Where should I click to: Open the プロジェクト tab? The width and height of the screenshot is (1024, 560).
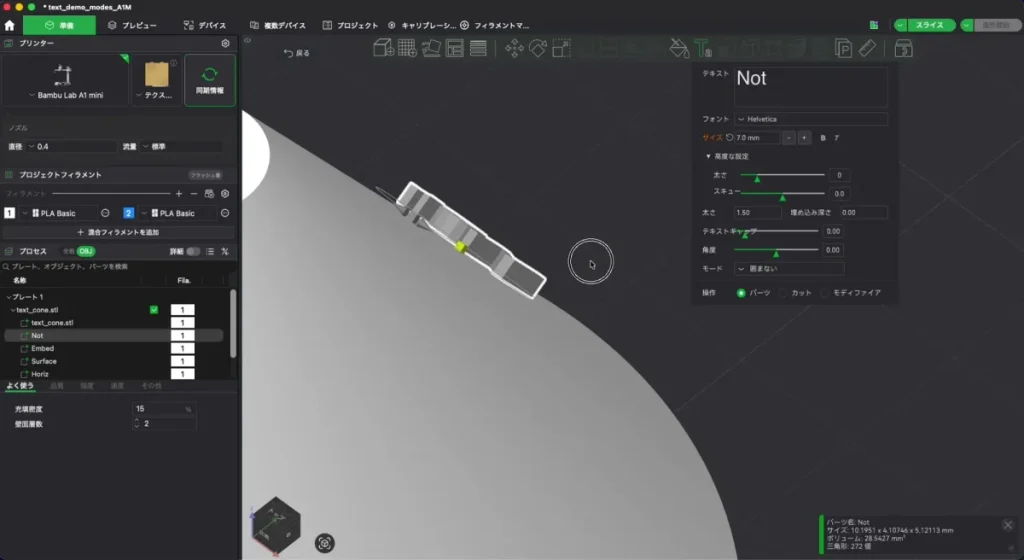click(351, 25)
